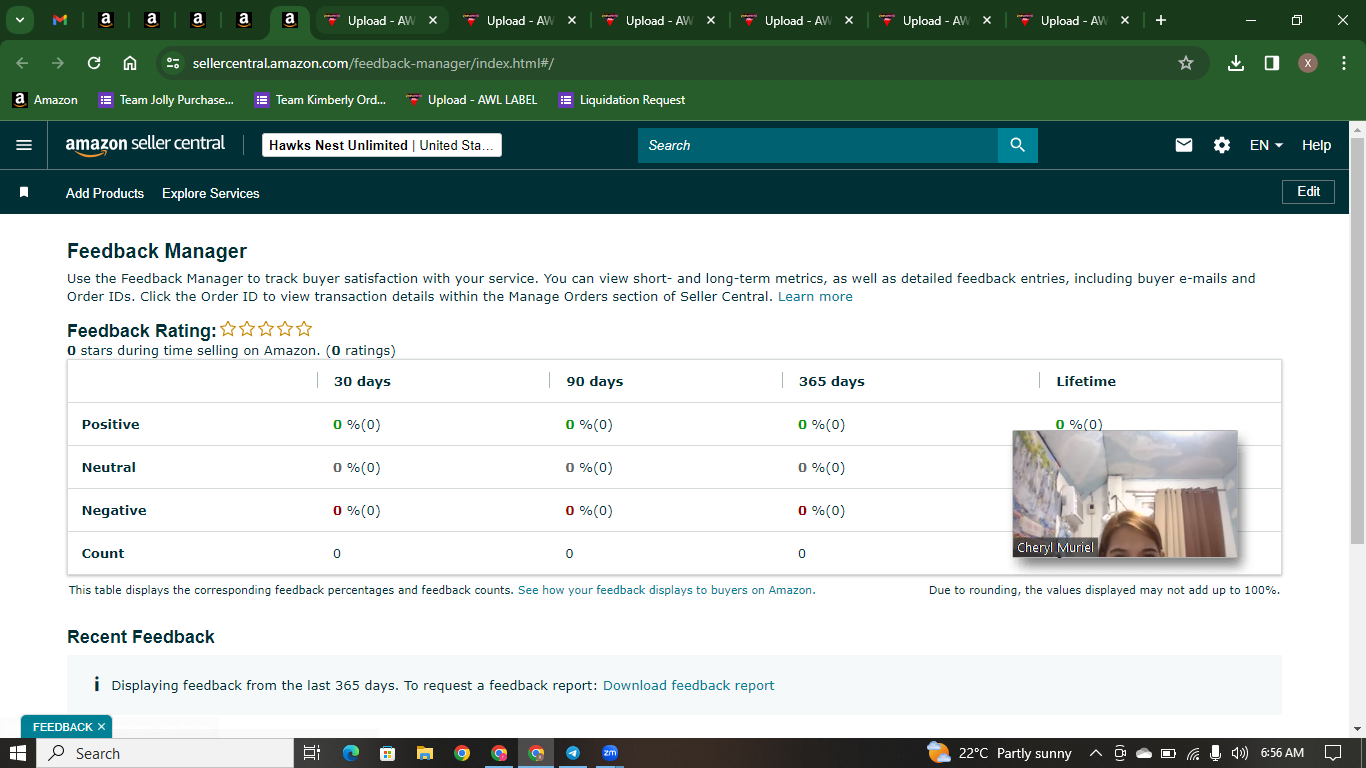Viewport: 1366px width, 768px height.
Task: Open the FEEDBACK tab at bottom left
Action: [62, 727]
